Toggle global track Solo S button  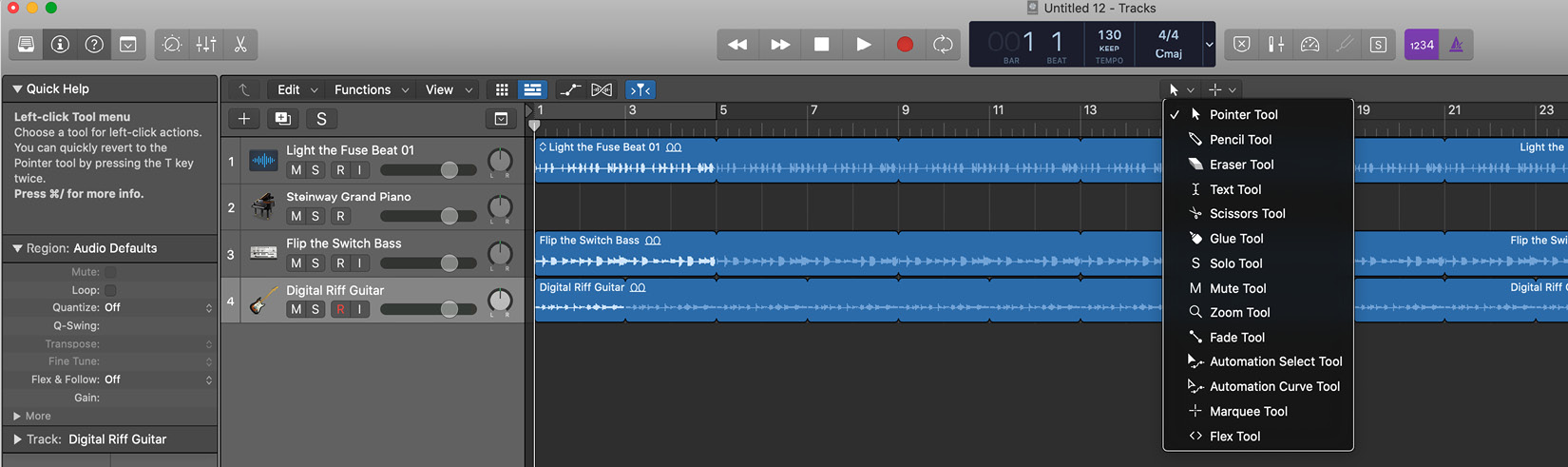321,119
